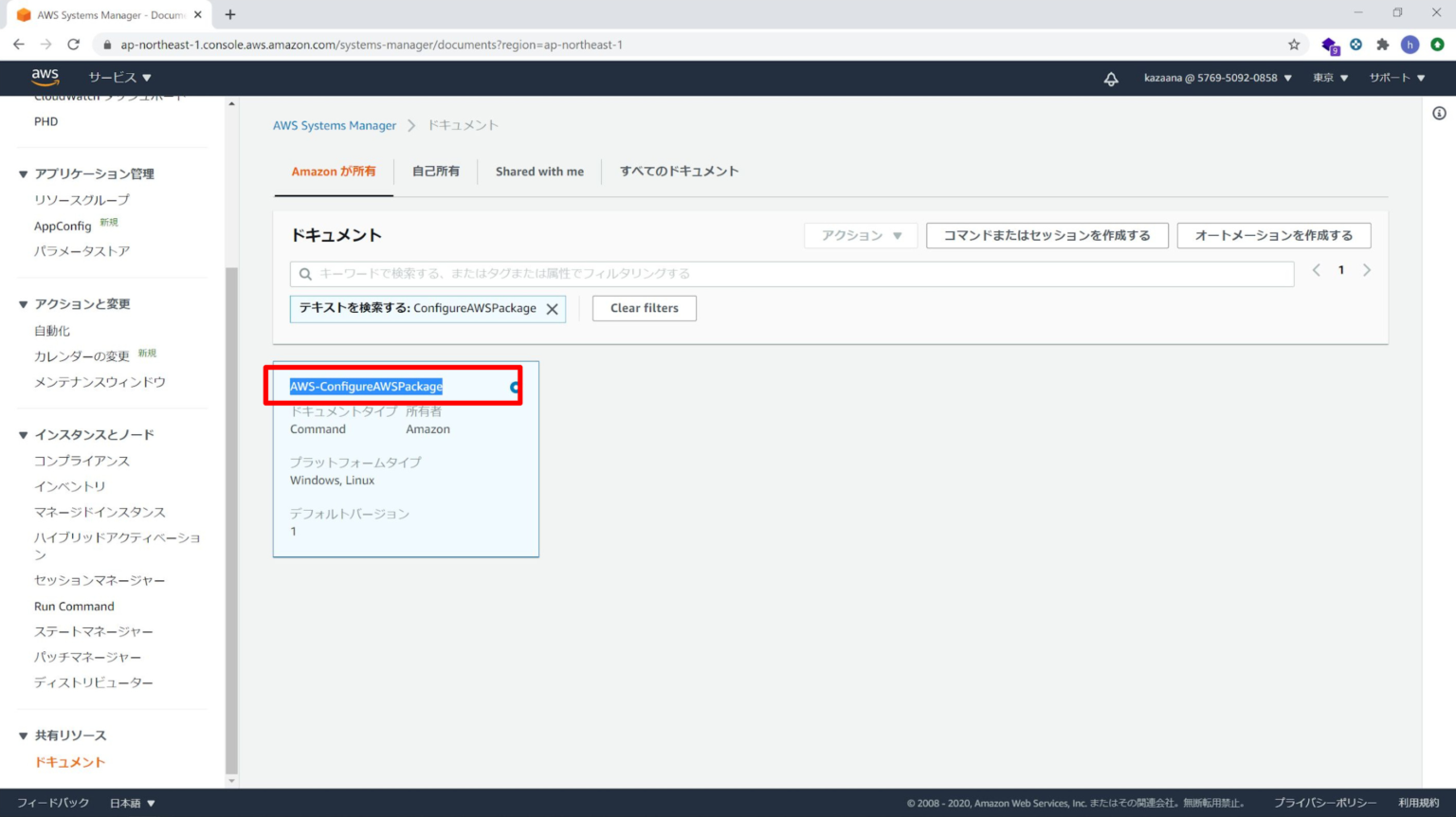Open the notifications bell icon
Image resolution: width=1456 pixels, height=817 pixels.
click(x=1111, y=78)
